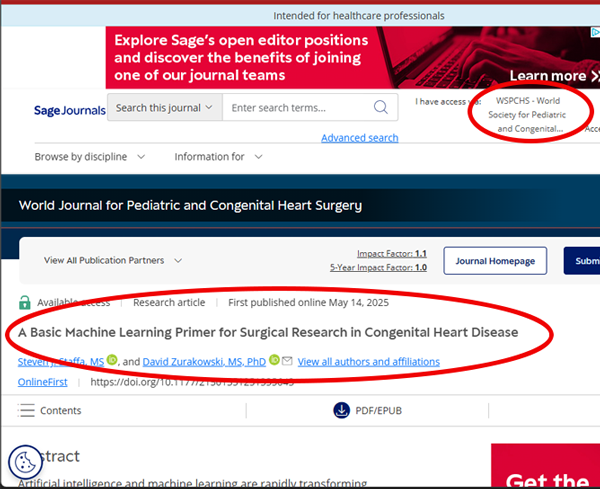Screen dimensions: 600x489
Task: Expand the Information for menu
Action: click(218, 157)
